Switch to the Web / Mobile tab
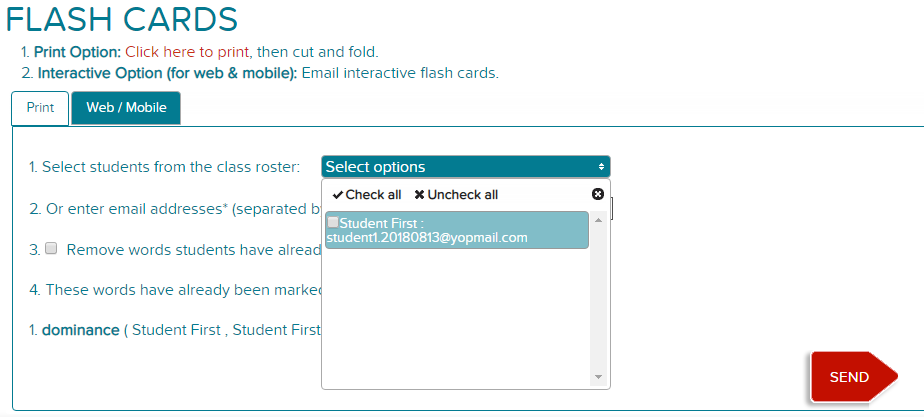924x417 pixels. (x=126, y=108)
